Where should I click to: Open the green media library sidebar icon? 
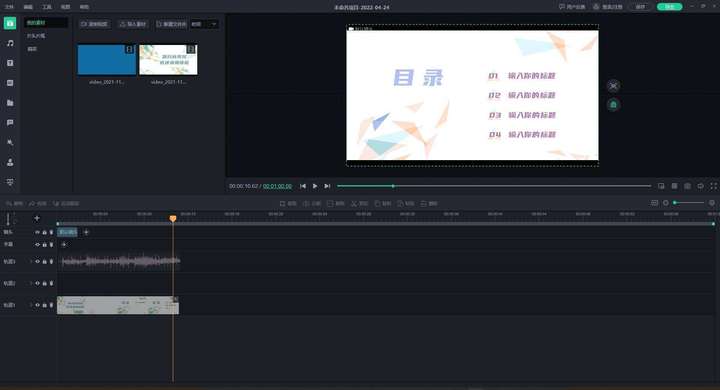[10, 23]
